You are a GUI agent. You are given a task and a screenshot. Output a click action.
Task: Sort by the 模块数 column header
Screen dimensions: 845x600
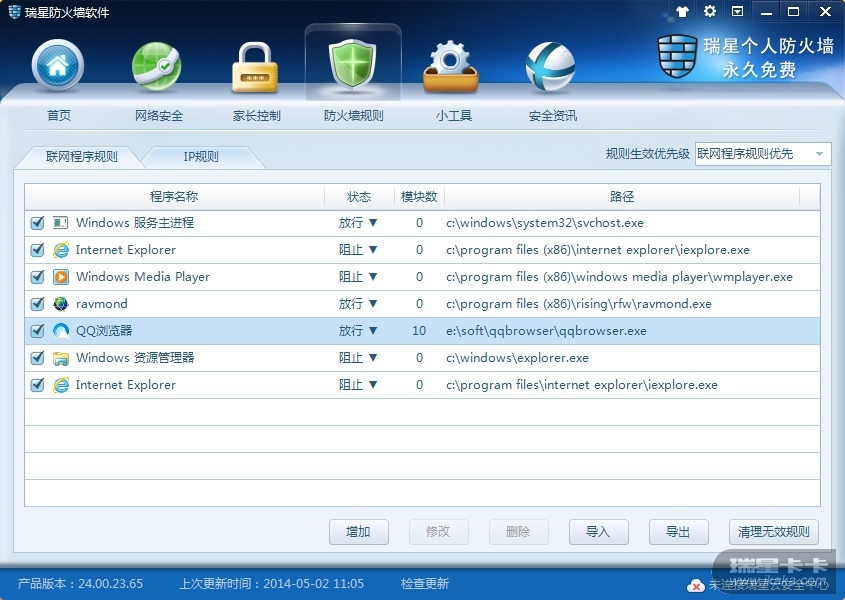[x=419, y=197]
